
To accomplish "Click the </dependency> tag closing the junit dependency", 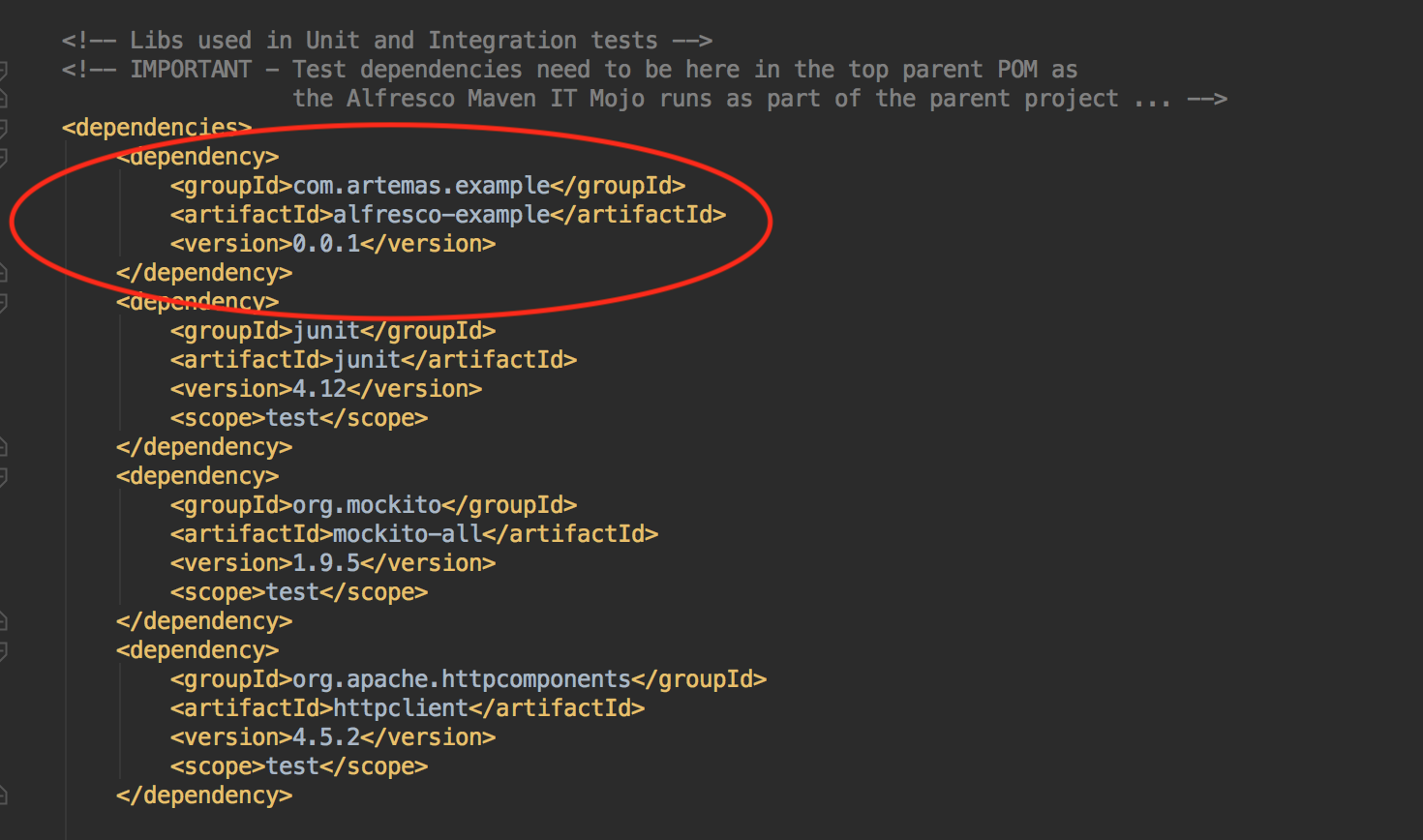I will pyautogui.click(x=204, y=447).
